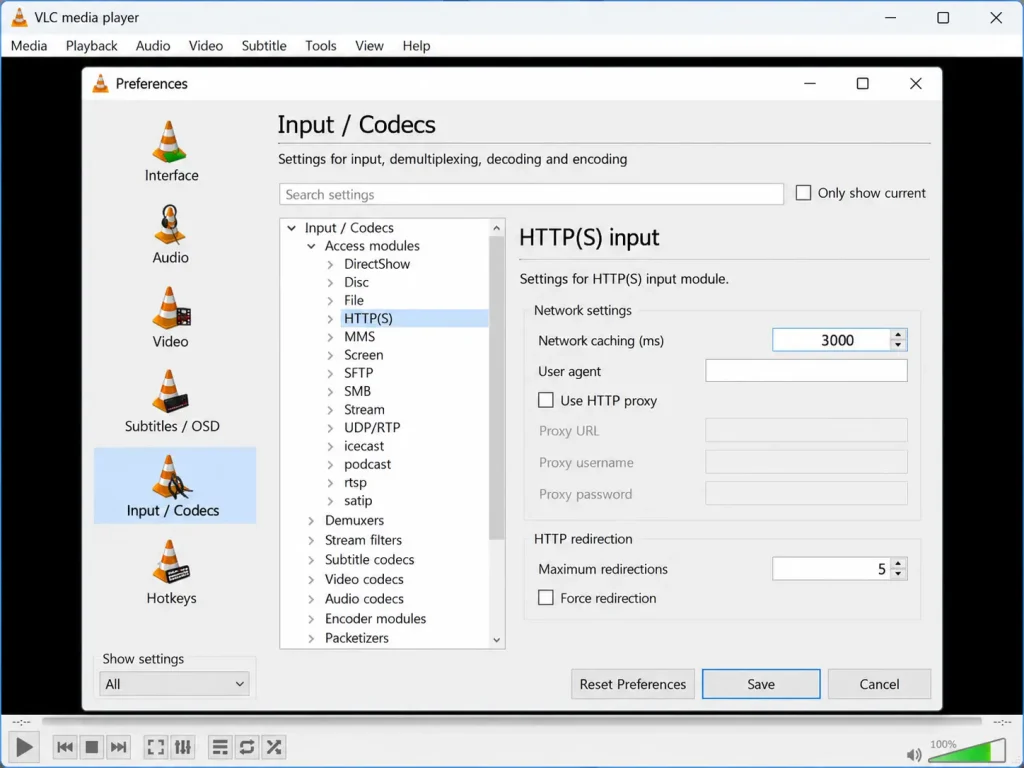Expand the Video codecs tree node
Screen dimensions: 1024x768
point(312,579)
